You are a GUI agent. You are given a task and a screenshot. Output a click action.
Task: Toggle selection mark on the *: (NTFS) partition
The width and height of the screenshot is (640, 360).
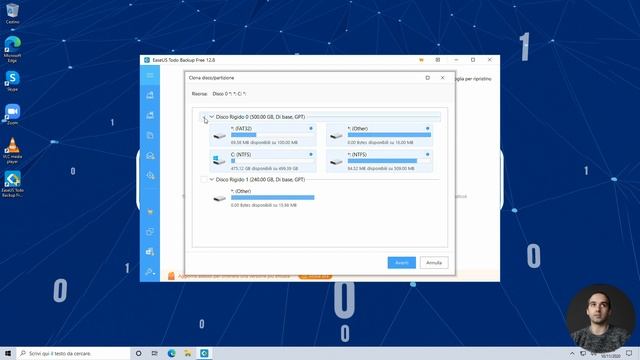click(x=428, y=155)
